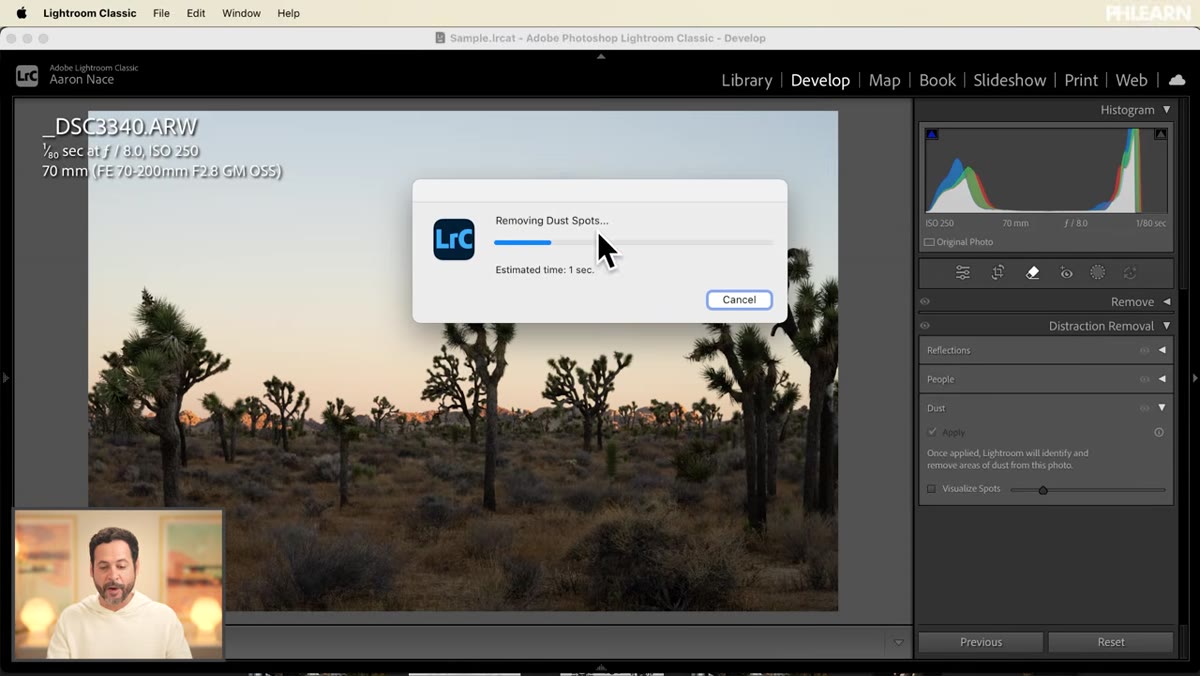Open the File menu

point(161,13)
